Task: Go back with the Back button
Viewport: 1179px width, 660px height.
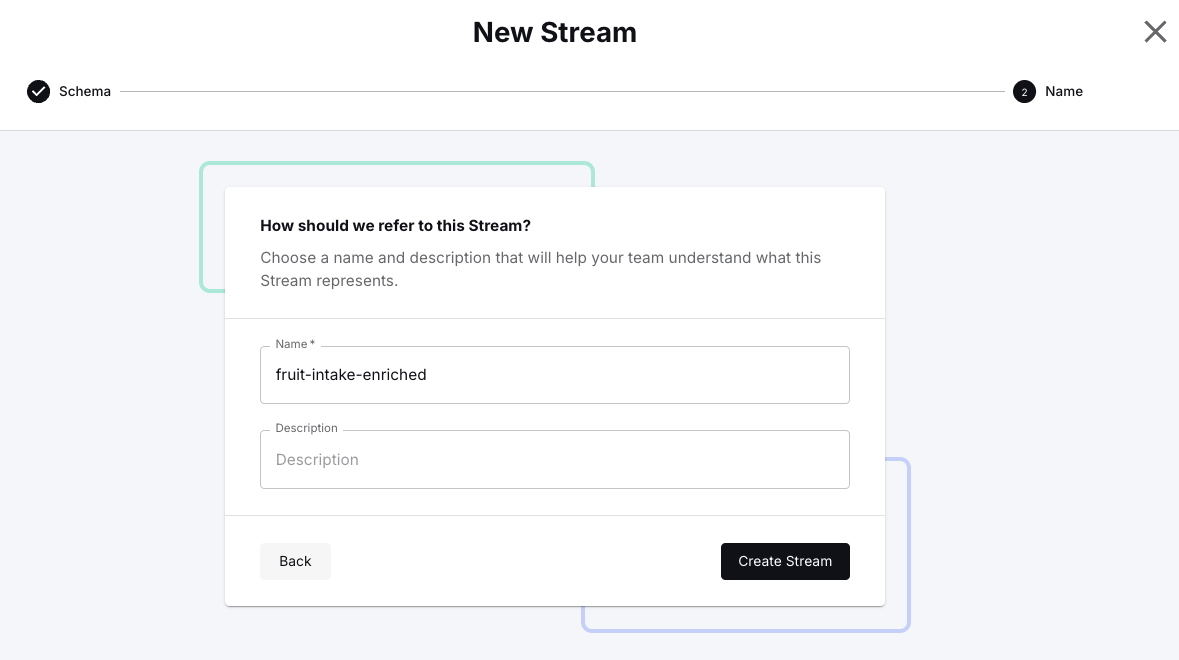Action: 295,561
